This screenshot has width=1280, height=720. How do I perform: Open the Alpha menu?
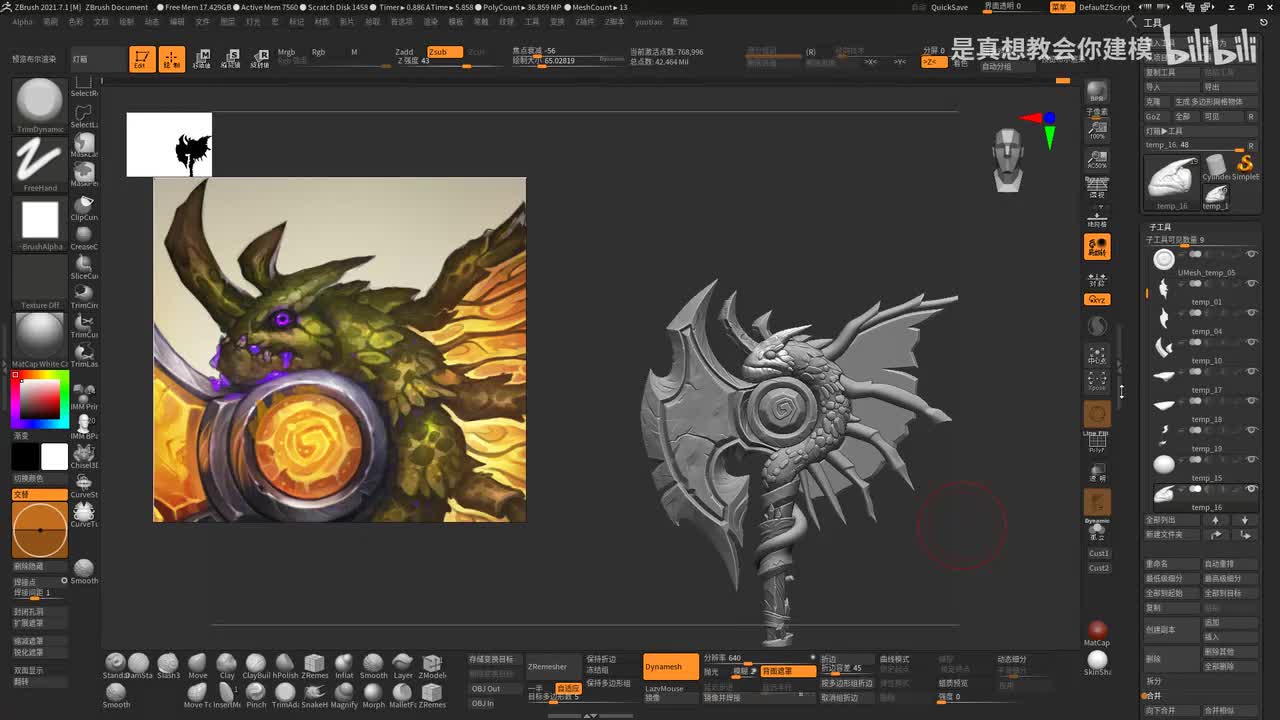[x=22, y=21]
